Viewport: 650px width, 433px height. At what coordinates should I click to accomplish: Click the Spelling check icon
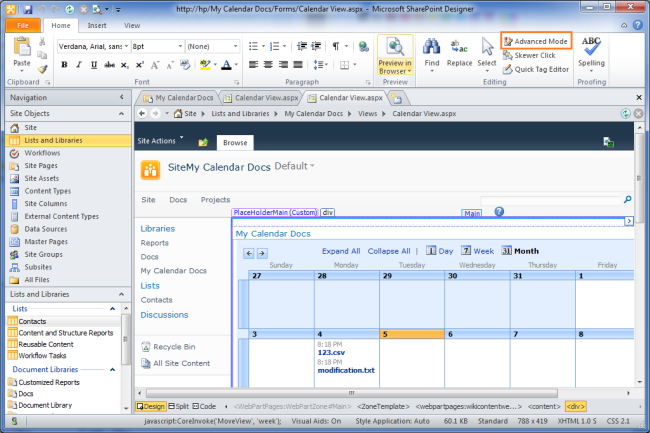click(x=591, y=46)
